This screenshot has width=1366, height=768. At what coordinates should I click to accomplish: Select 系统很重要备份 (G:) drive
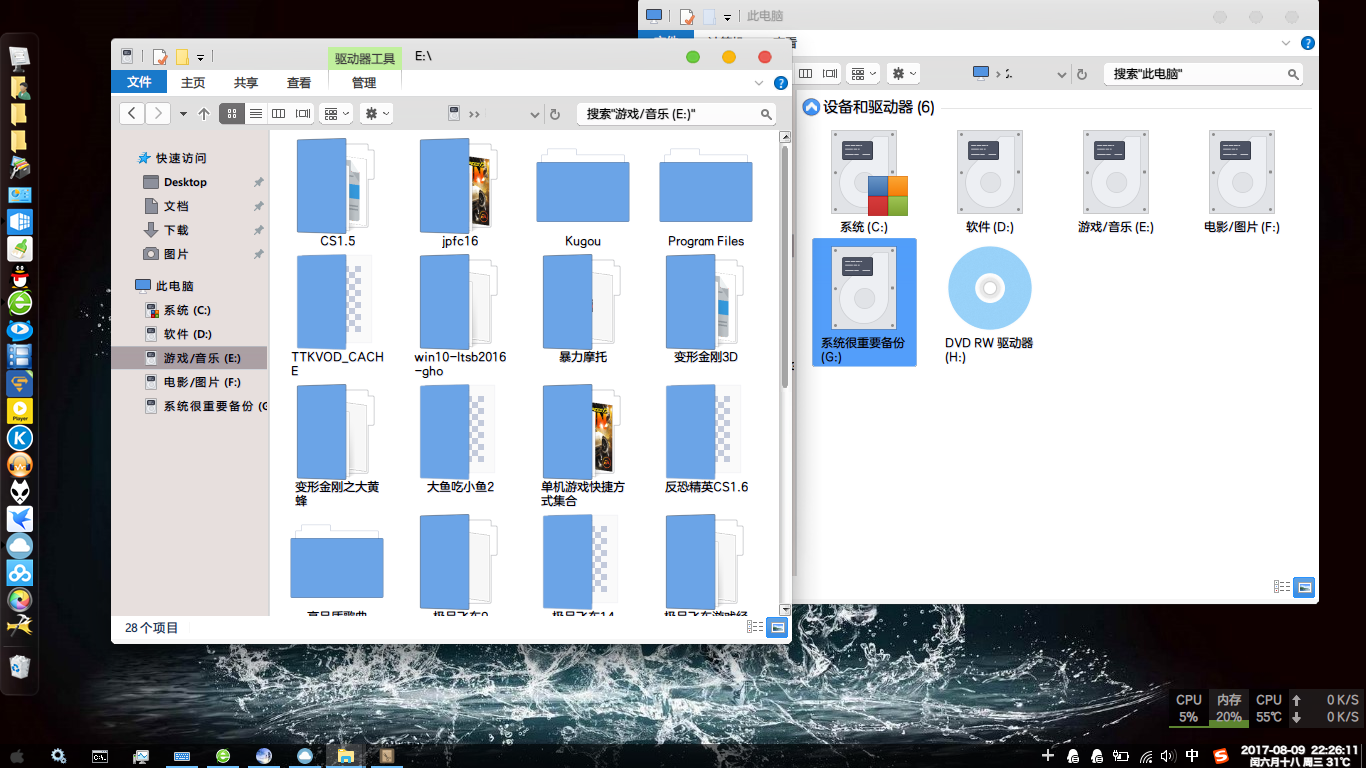[x=864, y=302]
